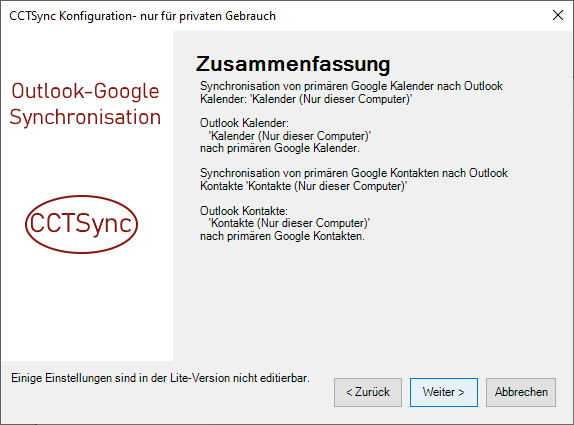Click the red Outlook-Google heading line
574x425 pixels.
(85, 91)
